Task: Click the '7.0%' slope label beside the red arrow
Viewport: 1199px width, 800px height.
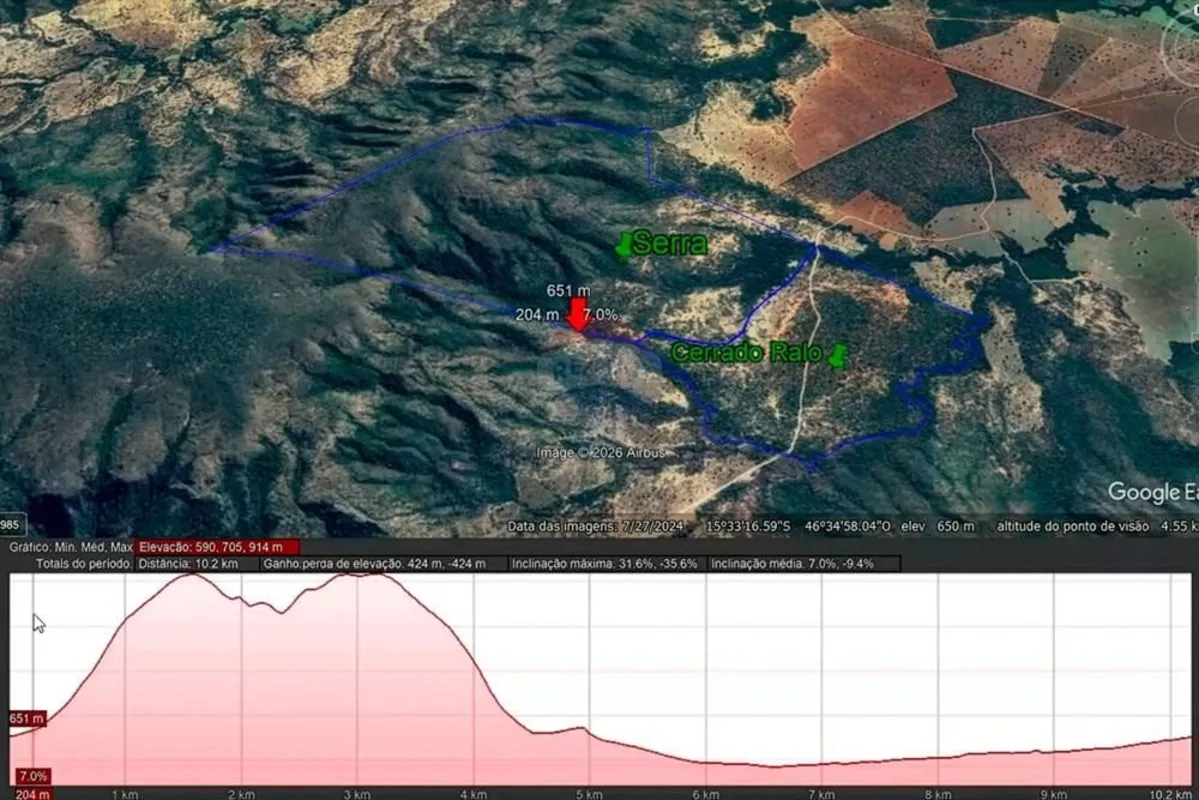Action: 601,314
